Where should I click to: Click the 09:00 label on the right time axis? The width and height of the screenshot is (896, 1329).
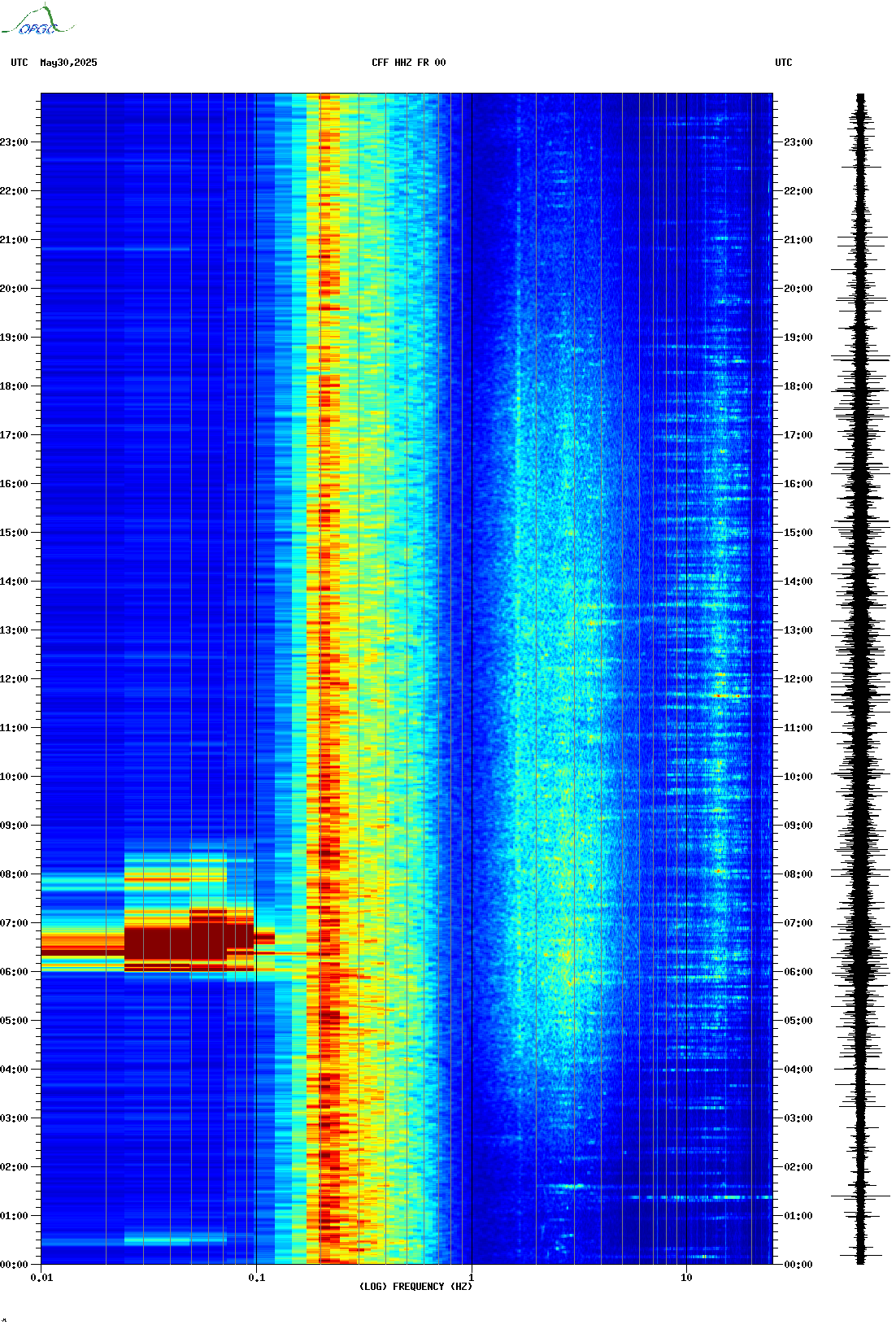coord(798,826)
